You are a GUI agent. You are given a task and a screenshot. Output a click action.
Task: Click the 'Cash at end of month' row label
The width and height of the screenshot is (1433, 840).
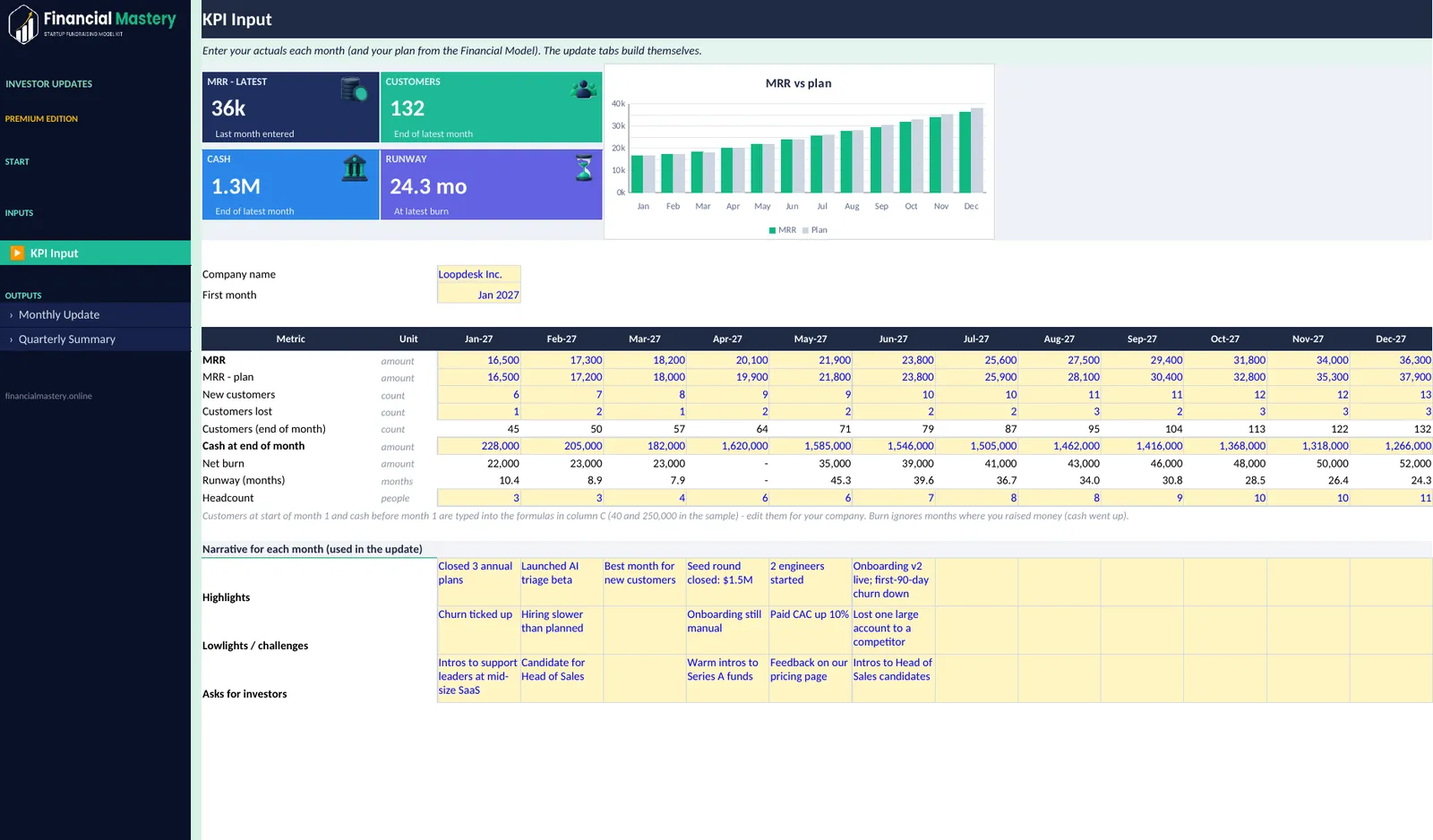point(253,446)
